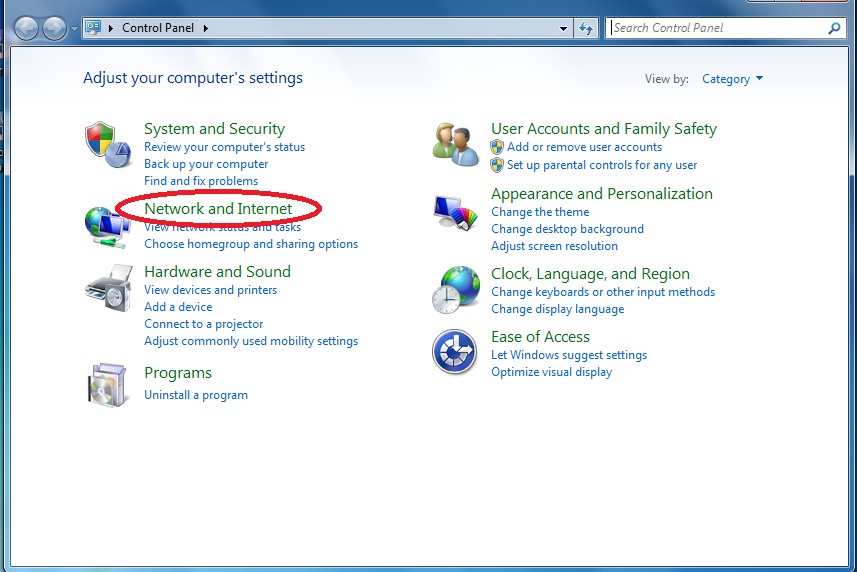Expand the View by Category dropdown
Screen dimensions: 857x572
coord(732,79)
